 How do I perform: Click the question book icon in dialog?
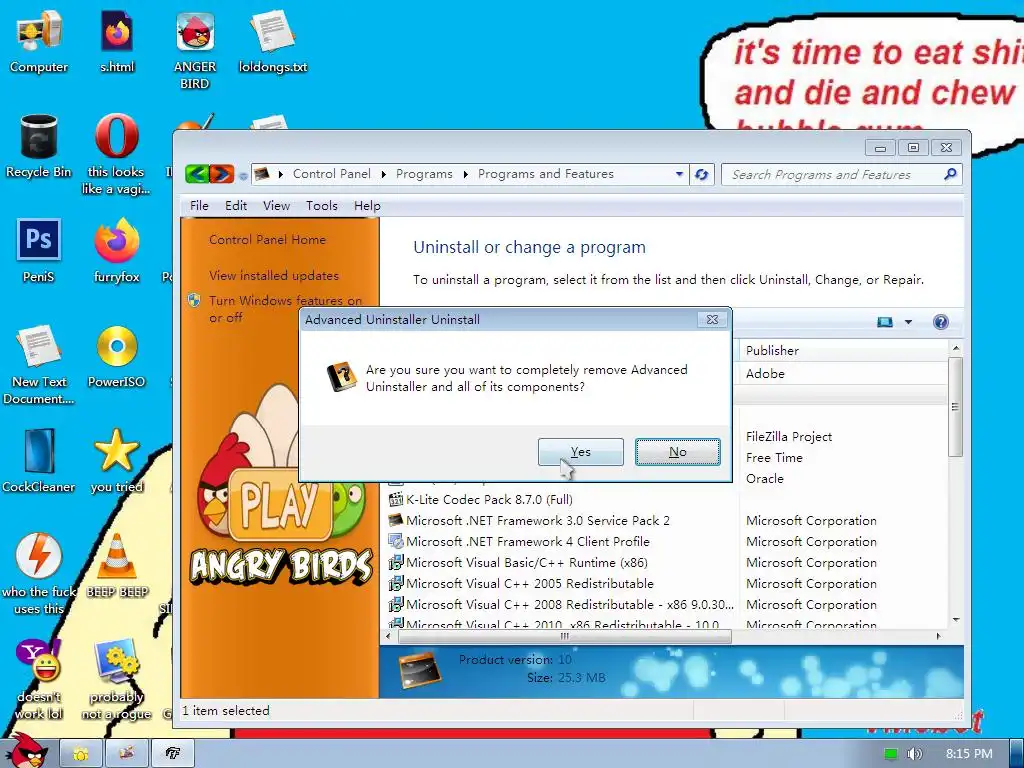pyautogui.click(x=342, y=377)
